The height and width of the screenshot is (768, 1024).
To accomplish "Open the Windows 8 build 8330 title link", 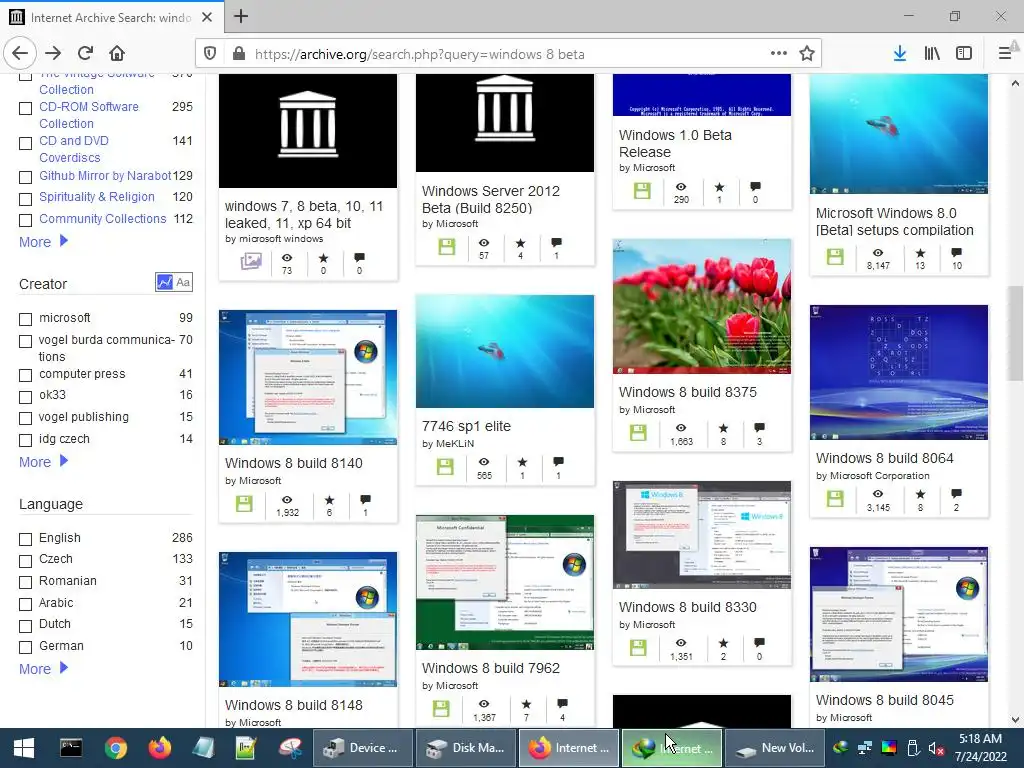I will [x=688, y=607].
